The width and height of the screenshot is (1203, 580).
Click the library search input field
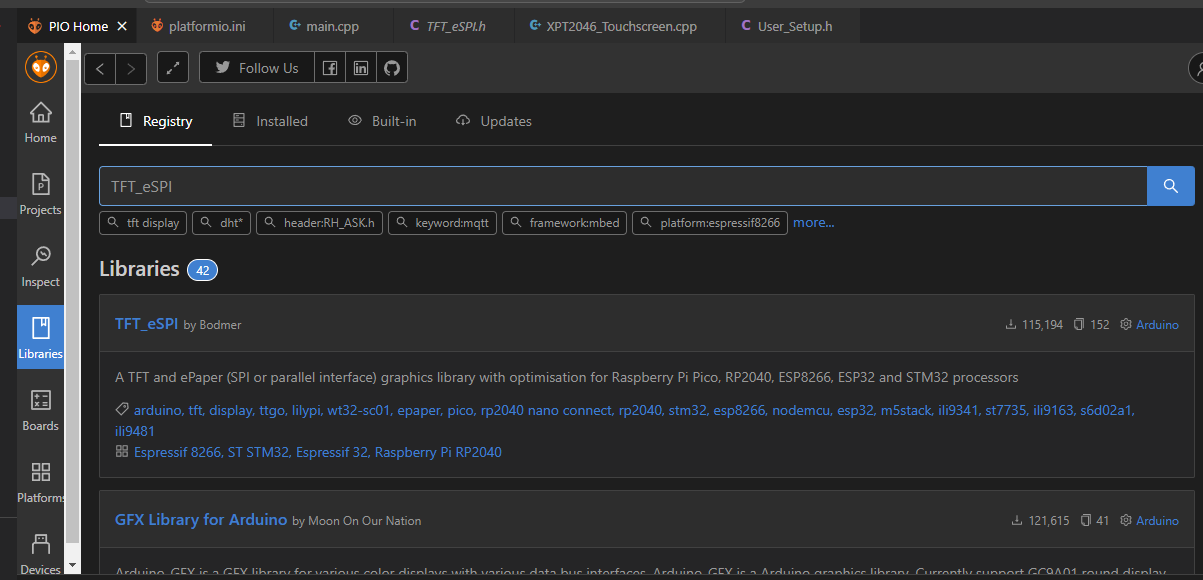[623, 186]
